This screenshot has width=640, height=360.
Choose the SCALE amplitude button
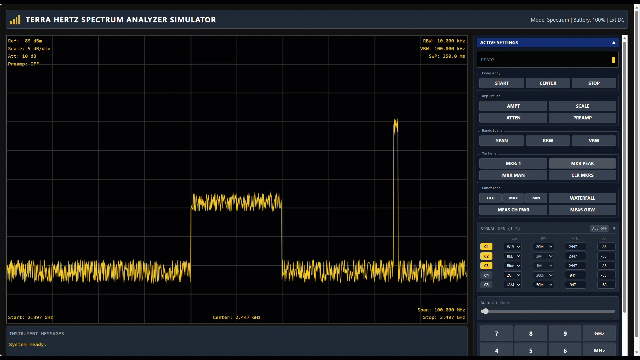pos(582,106)
